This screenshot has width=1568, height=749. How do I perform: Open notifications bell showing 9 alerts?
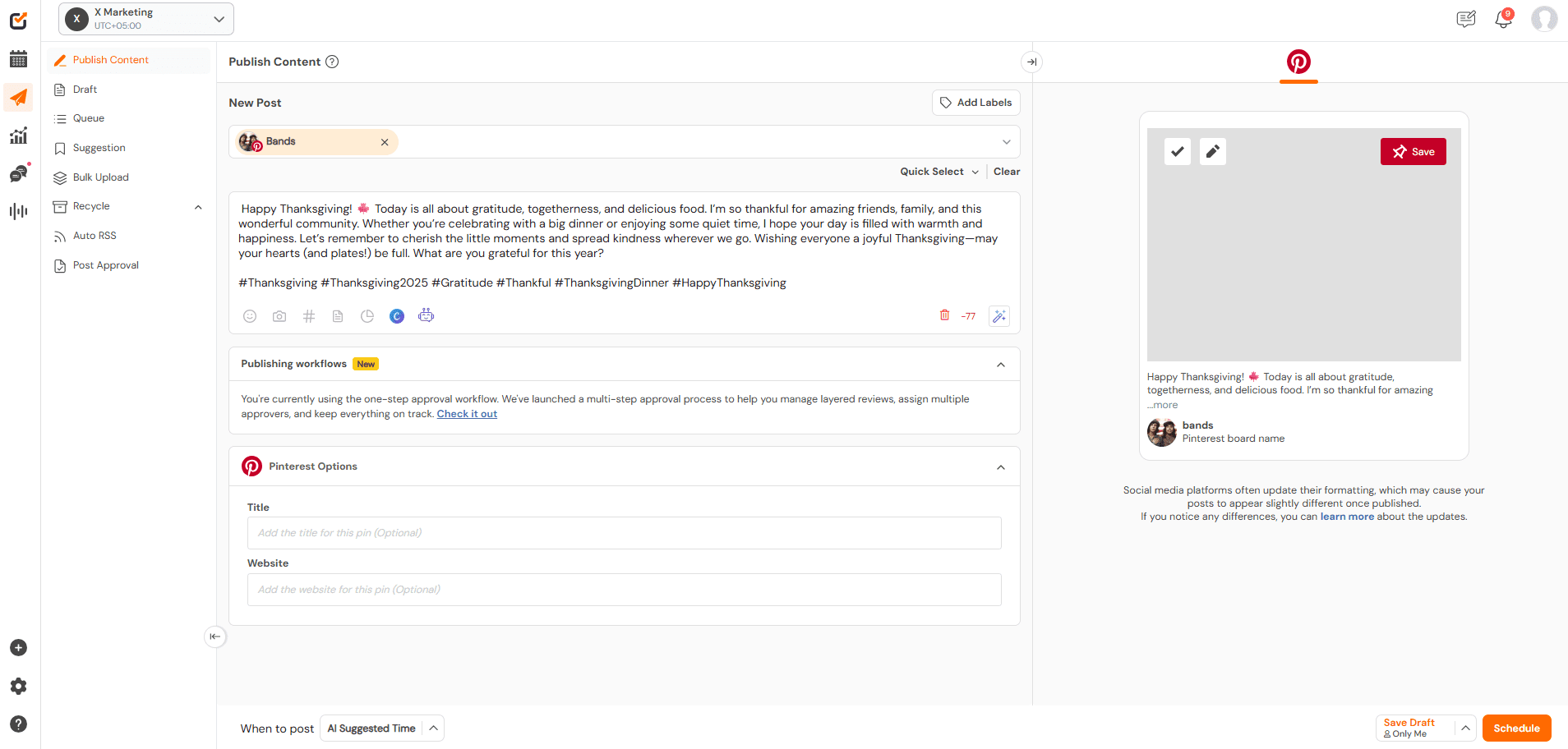(1502, 18)
